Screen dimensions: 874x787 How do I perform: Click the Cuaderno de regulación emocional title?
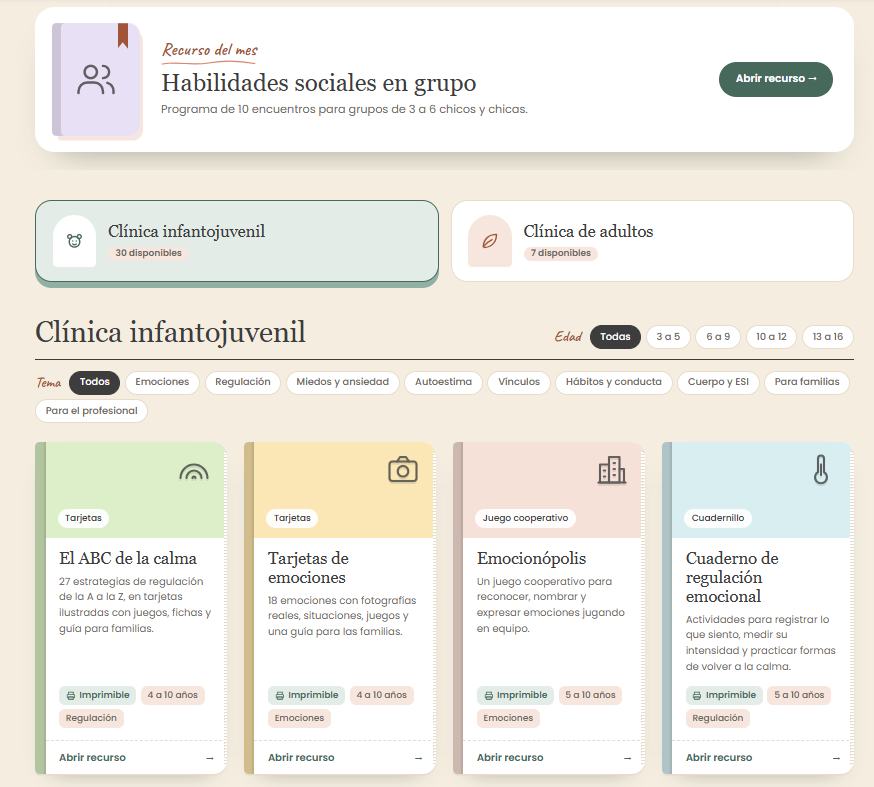(732, 577)
